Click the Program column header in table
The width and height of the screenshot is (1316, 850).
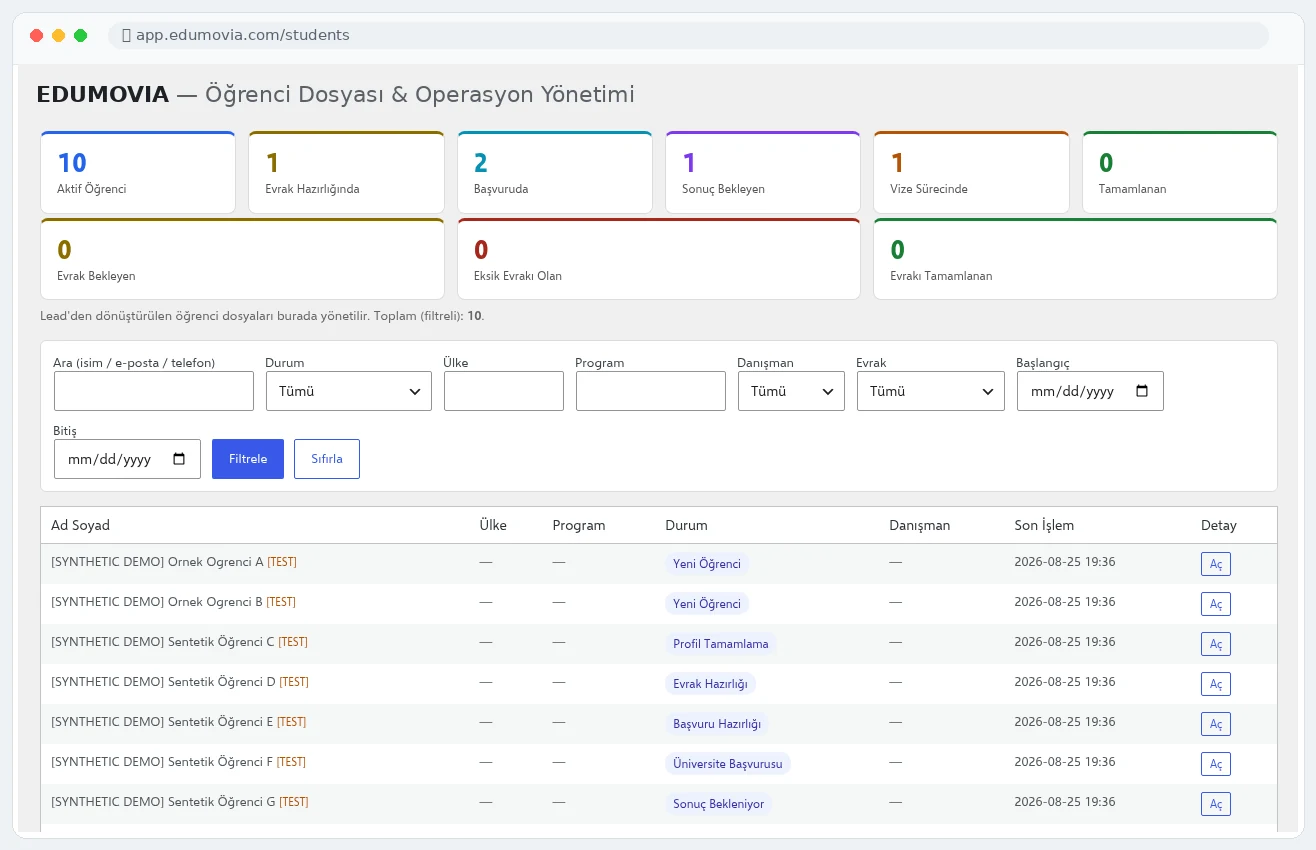(579, 525)
